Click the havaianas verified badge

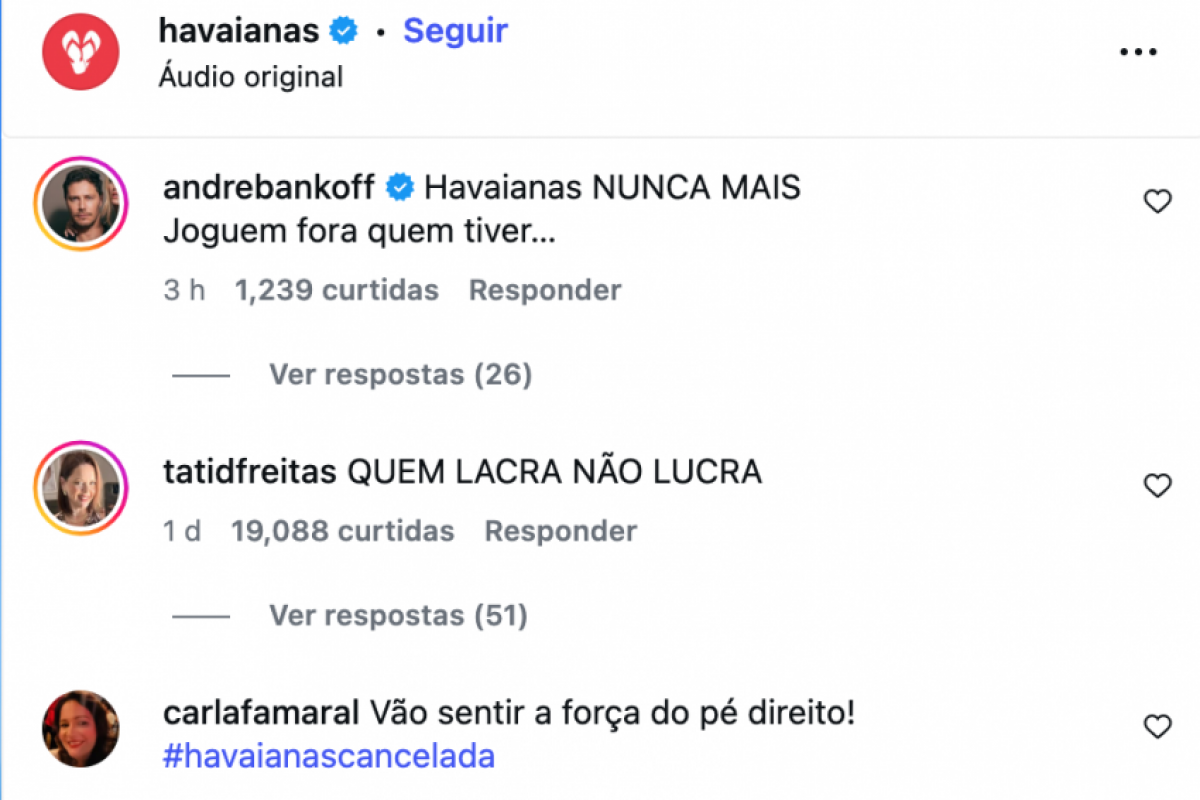(343, 31)
